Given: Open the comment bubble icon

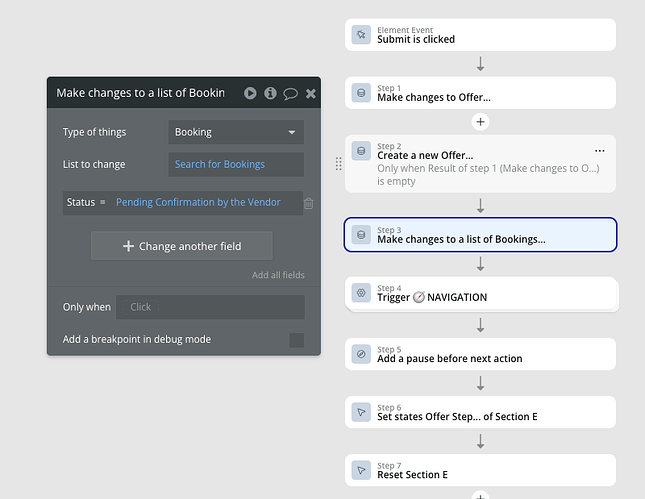Looking at the screenshot, I should pyautogui.click(x=290, y=93).
